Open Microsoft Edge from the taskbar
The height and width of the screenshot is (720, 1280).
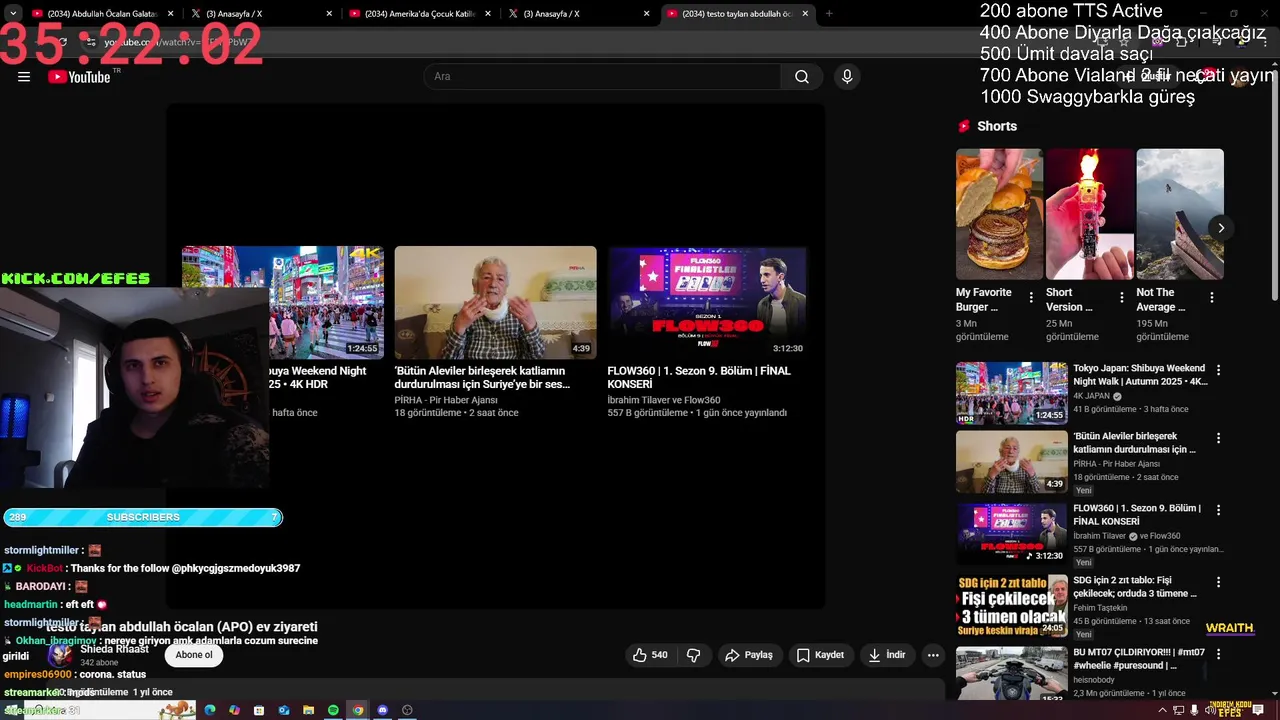tap(210, 710)
